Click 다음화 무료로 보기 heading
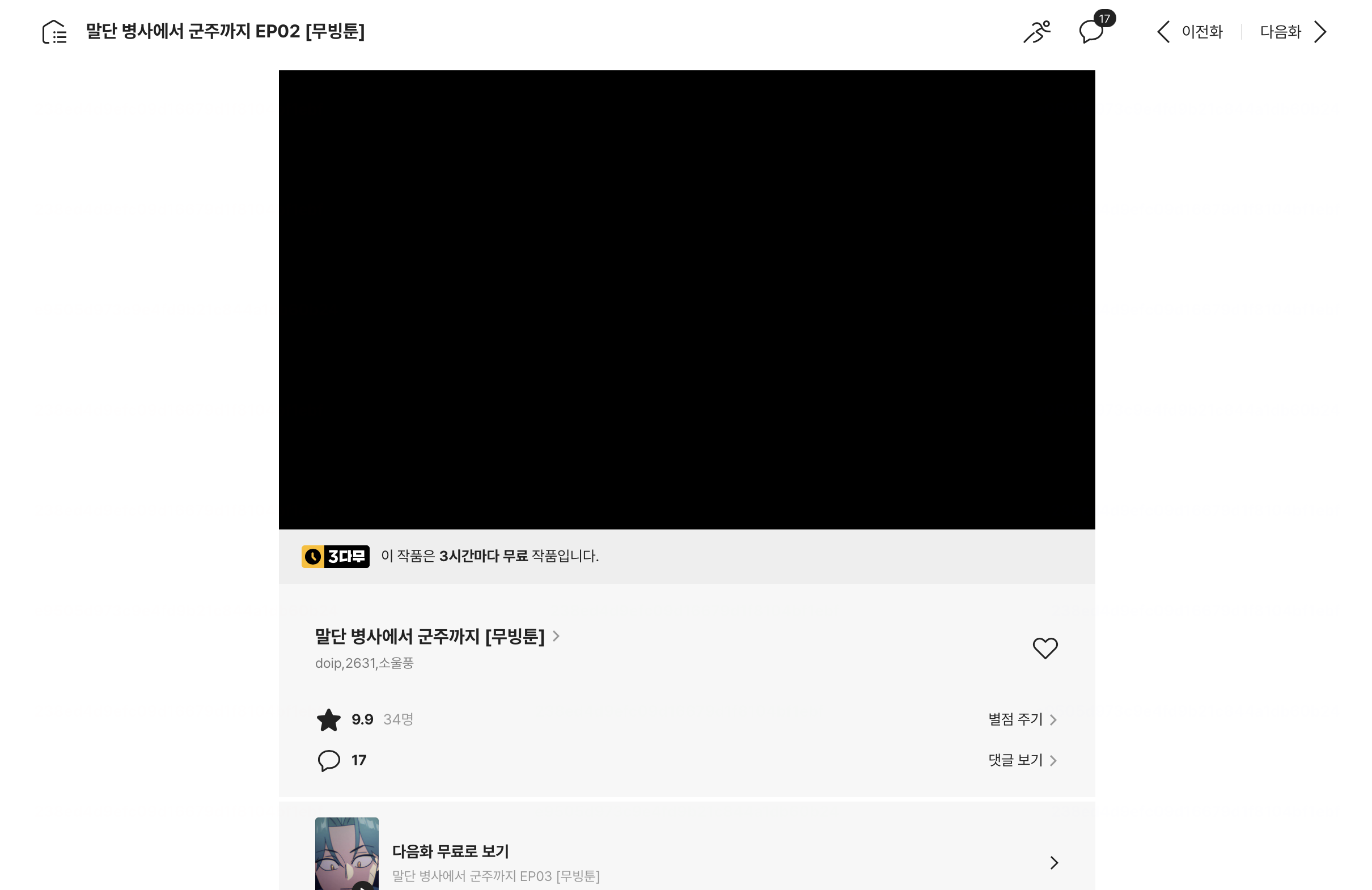 (x=450, y=851)
